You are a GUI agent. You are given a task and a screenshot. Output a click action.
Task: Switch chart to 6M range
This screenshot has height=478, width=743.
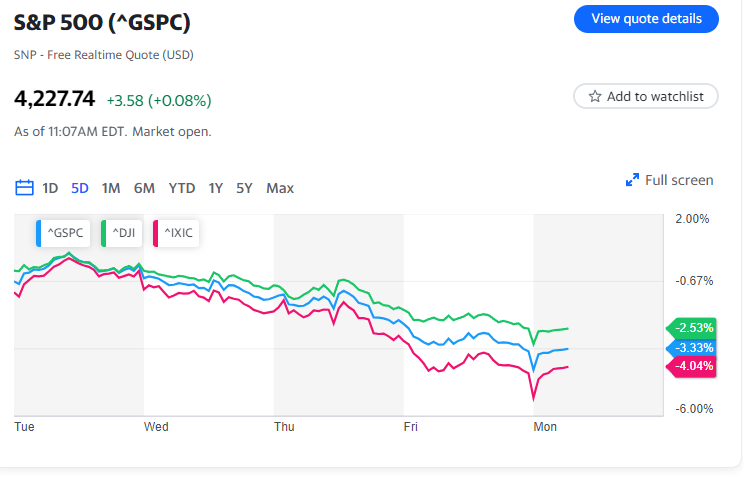click(144, 188)
